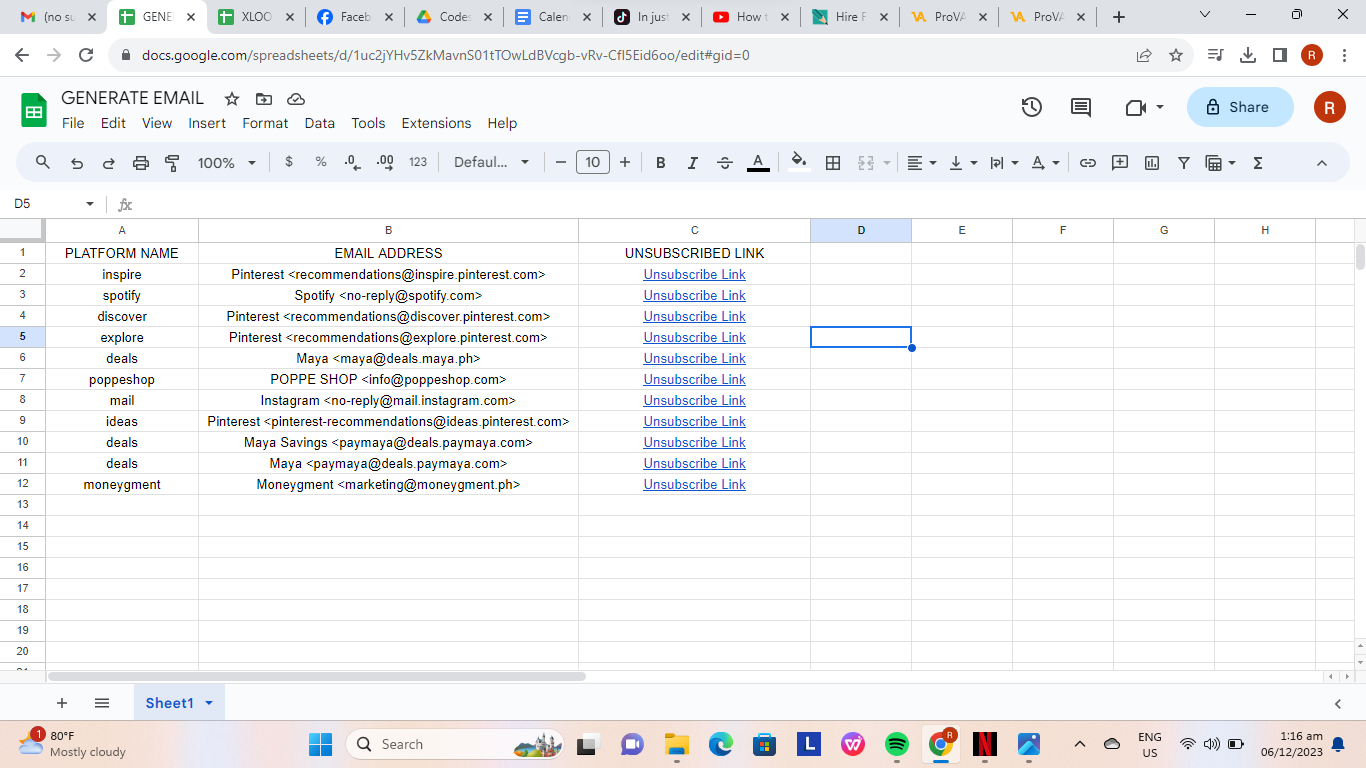1366x768 pixels.
Task: Open the borders tool
Action: (833, 162)
